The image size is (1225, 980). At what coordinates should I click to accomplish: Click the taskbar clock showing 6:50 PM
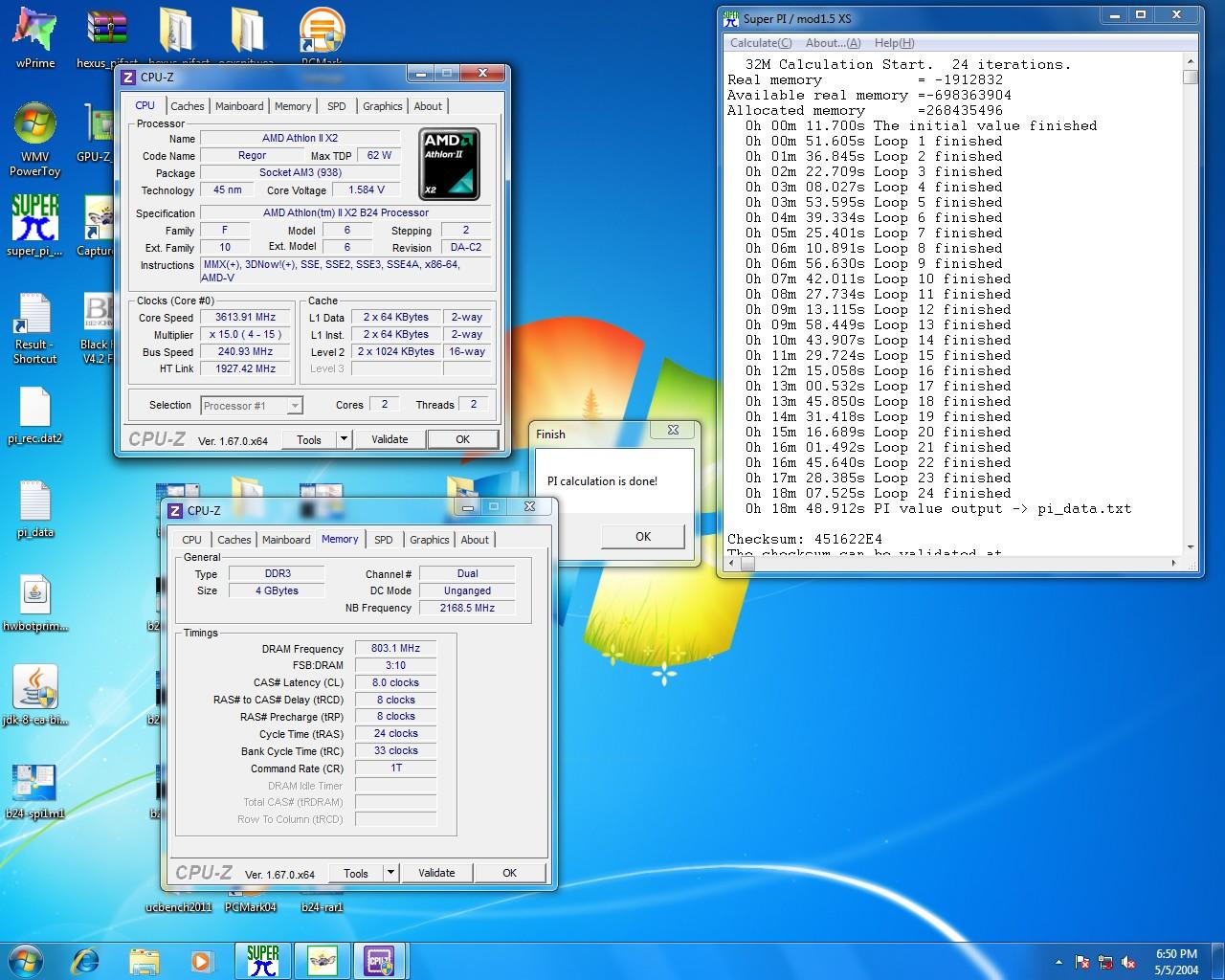(1176, 962)
